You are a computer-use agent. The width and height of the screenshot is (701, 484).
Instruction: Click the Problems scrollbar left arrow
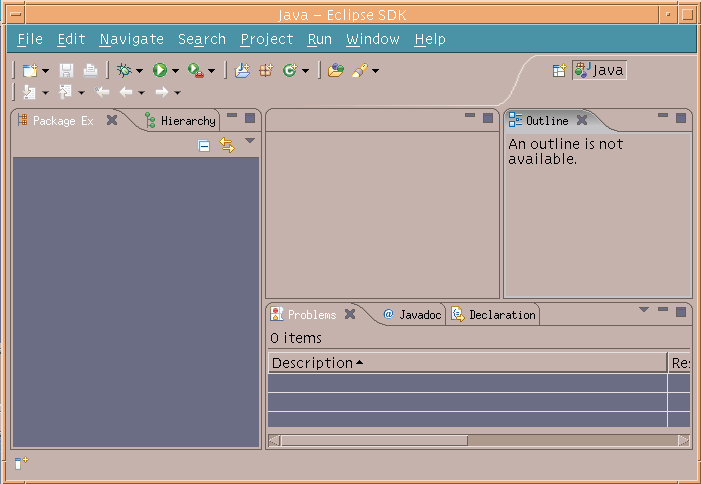[x=274, y=441]
